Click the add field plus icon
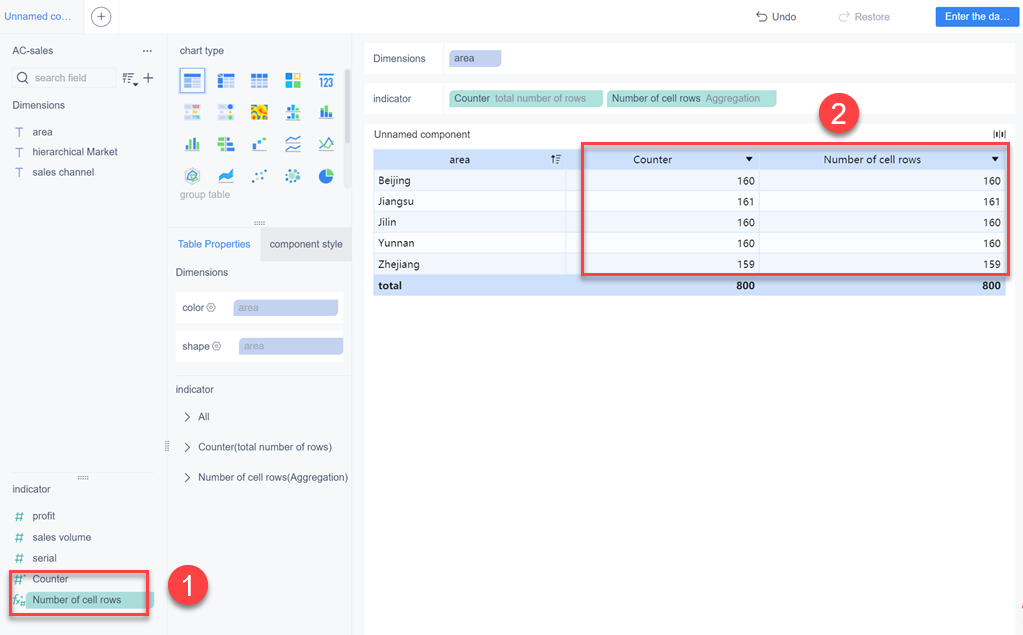Image resolution: width=1023 pixels, height=635 pixels. (x=148, y=77)
